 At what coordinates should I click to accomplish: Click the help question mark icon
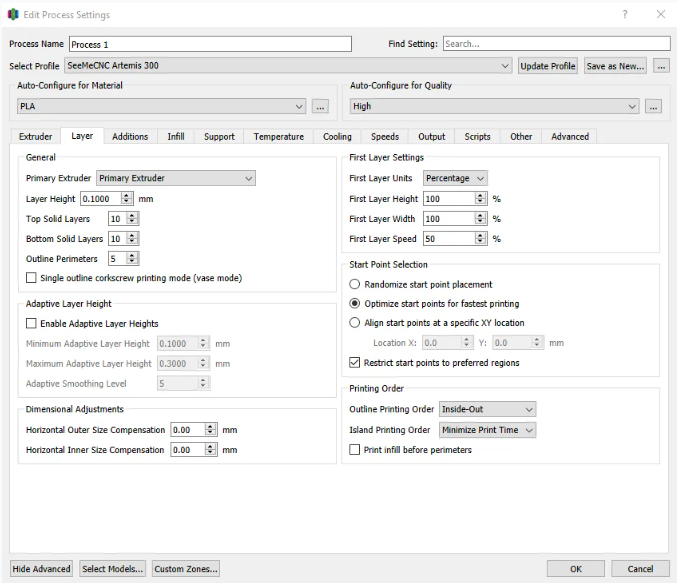point(624,14)
